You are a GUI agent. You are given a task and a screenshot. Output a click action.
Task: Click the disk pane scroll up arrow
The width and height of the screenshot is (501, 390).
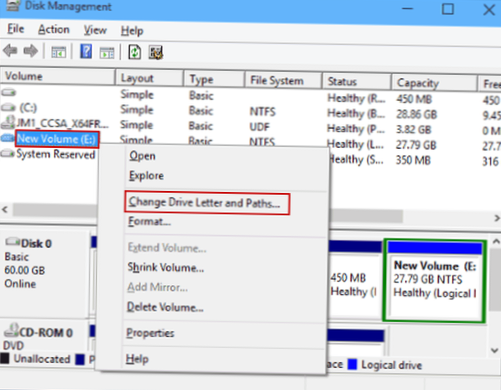(496, 241)
